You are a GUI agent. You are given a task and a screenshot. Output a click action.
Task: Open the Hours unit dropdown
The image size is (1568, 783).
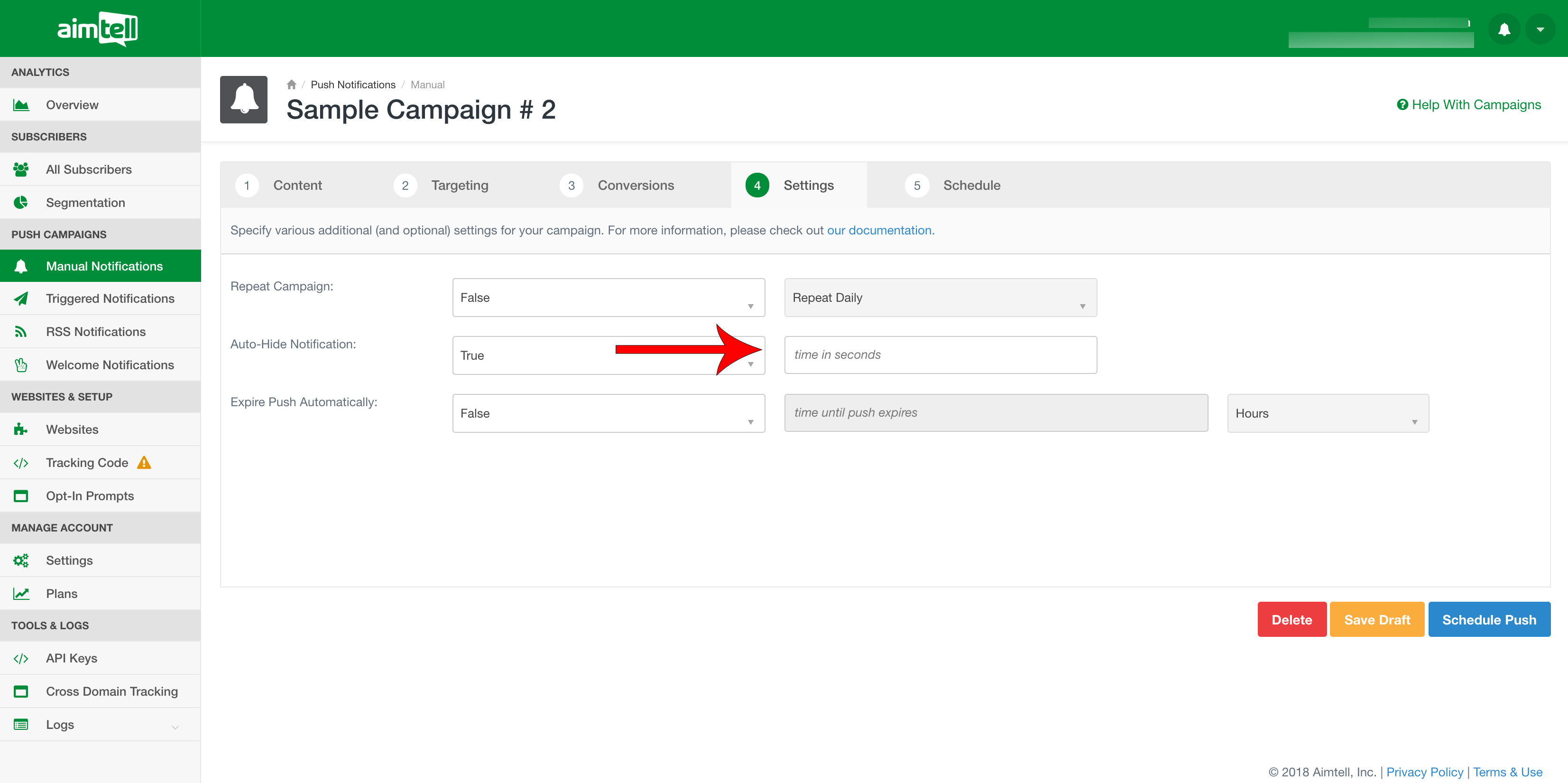(x=1328, y=413)
